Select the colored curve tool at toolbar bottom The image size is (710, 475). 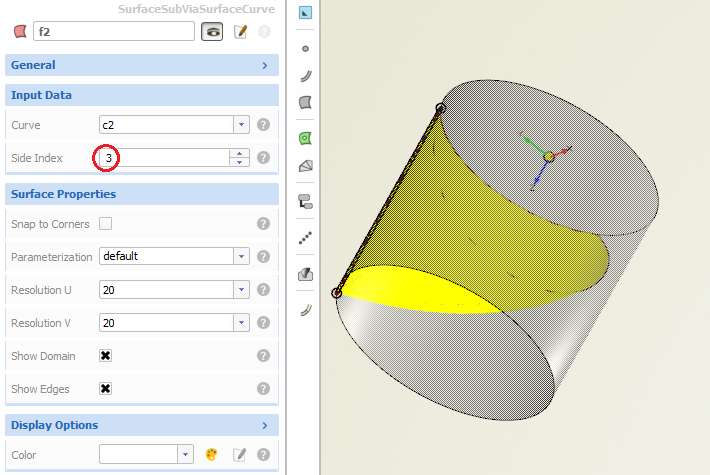click(x=306, y=310)
